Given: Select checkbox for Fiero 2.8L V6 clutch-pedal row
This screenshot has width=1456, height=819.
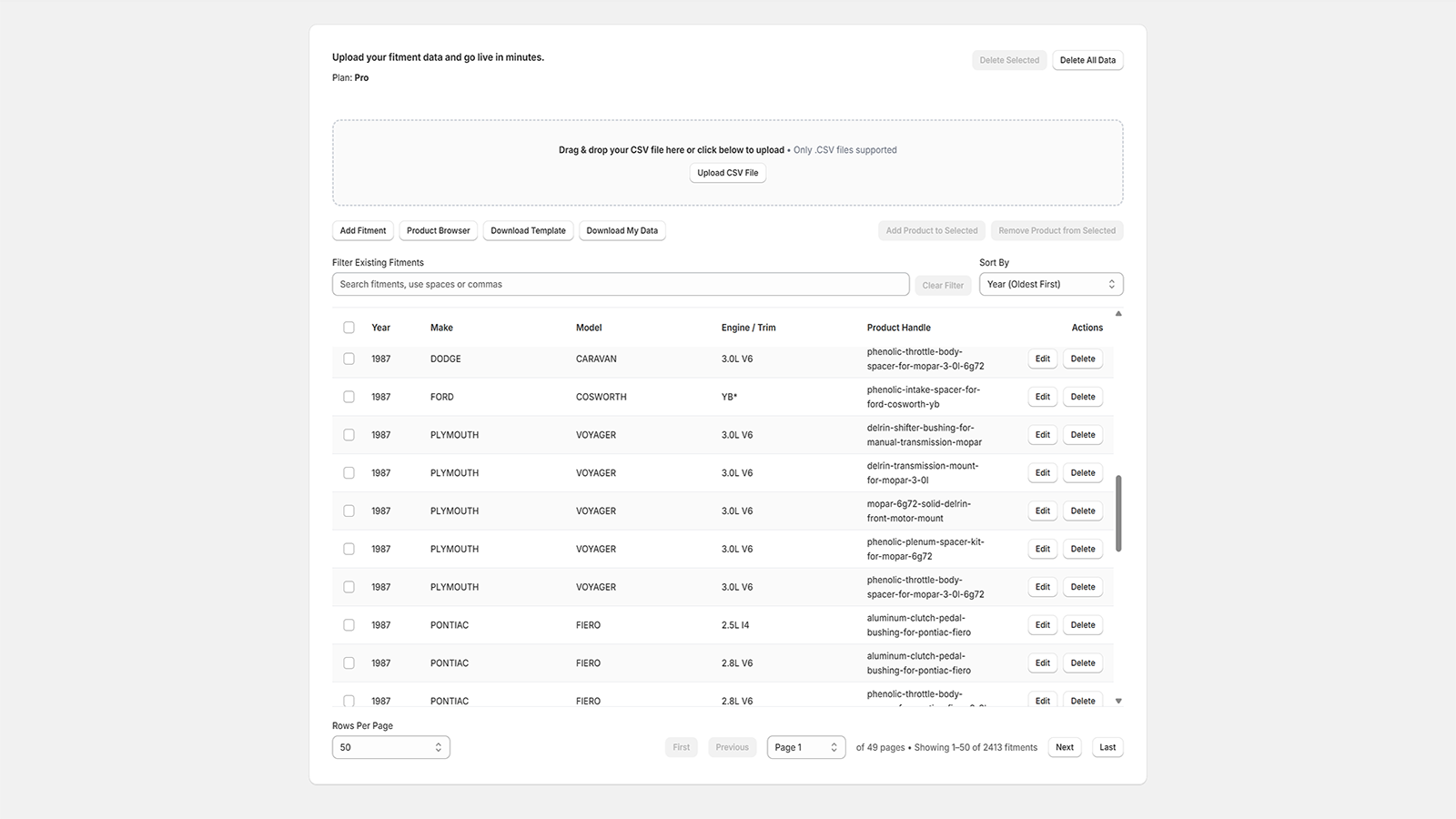Looking at the screenshot, I should click(349, 663).
